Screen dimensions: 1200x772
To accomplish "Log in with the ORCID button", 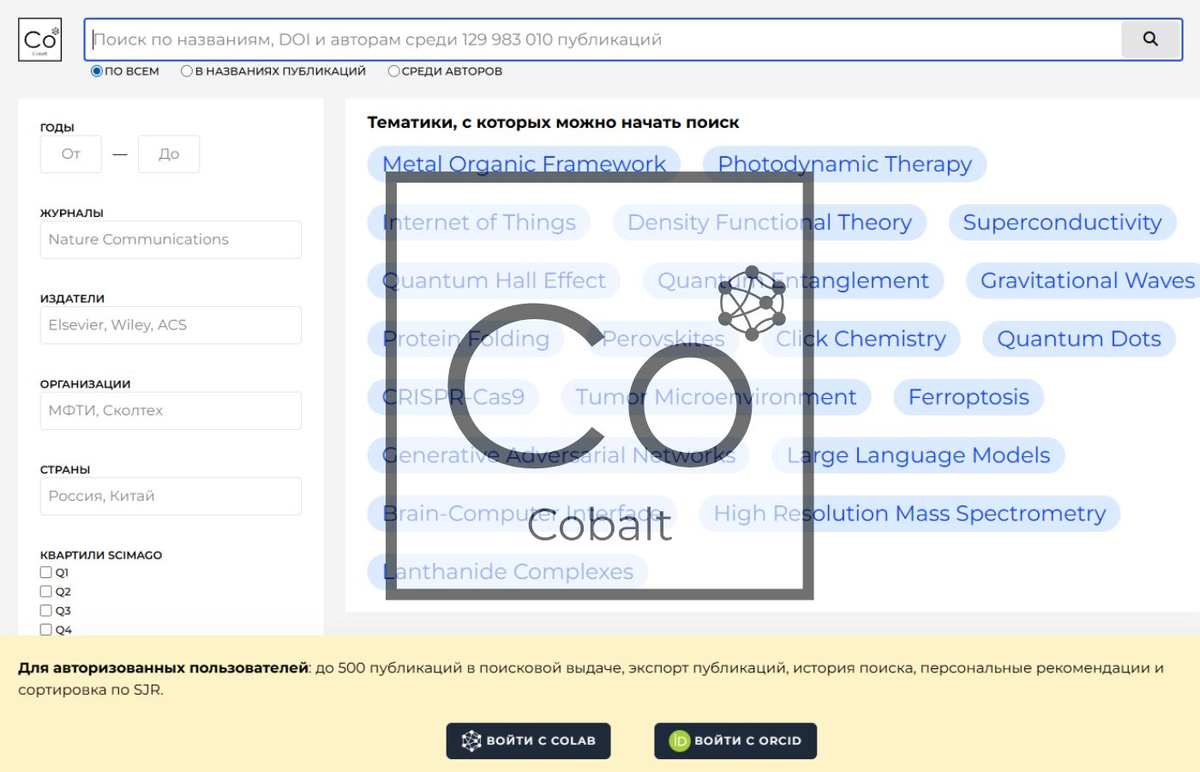I will [735, 741].
